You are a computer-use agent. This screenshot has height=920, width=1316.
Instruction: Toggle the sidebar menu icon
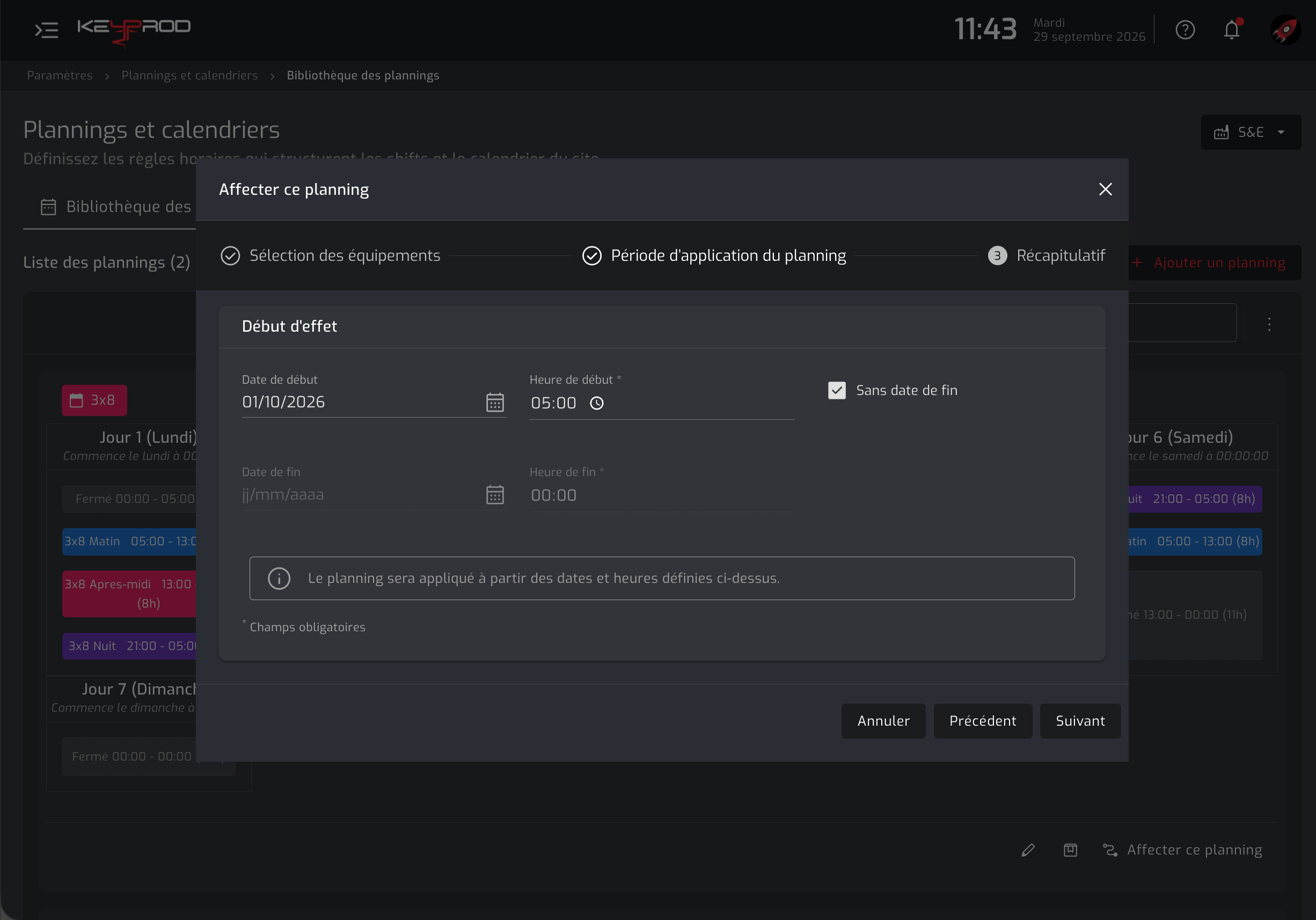47,30
